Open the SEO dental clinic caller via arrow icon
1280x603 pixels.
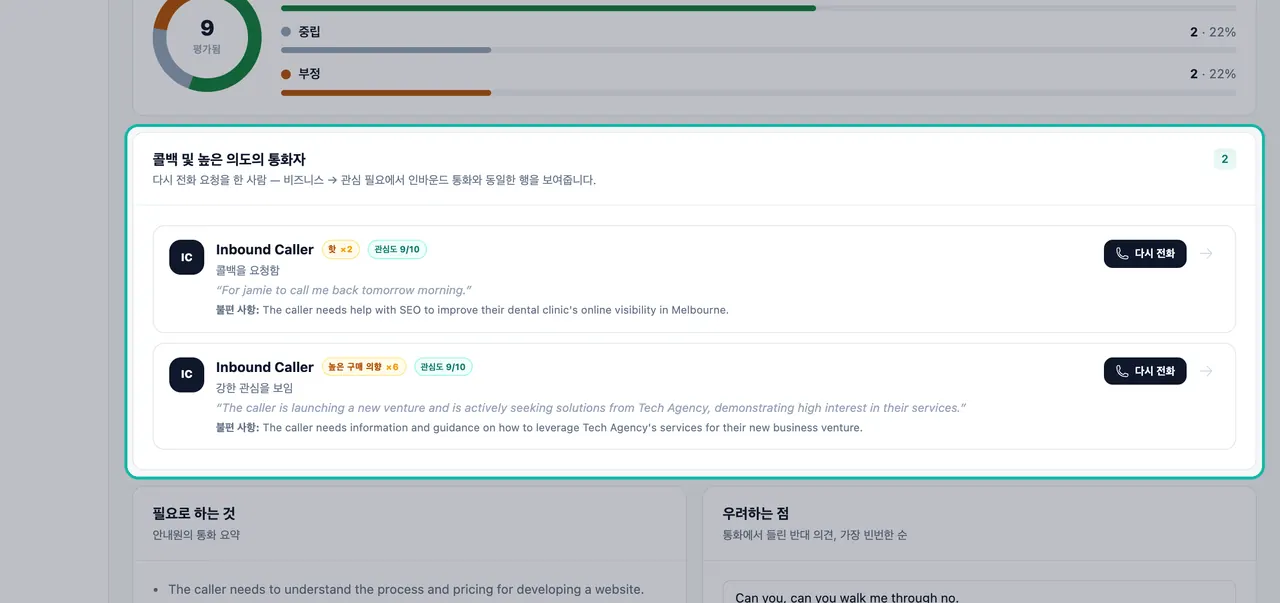click(x=1206, y=254)
